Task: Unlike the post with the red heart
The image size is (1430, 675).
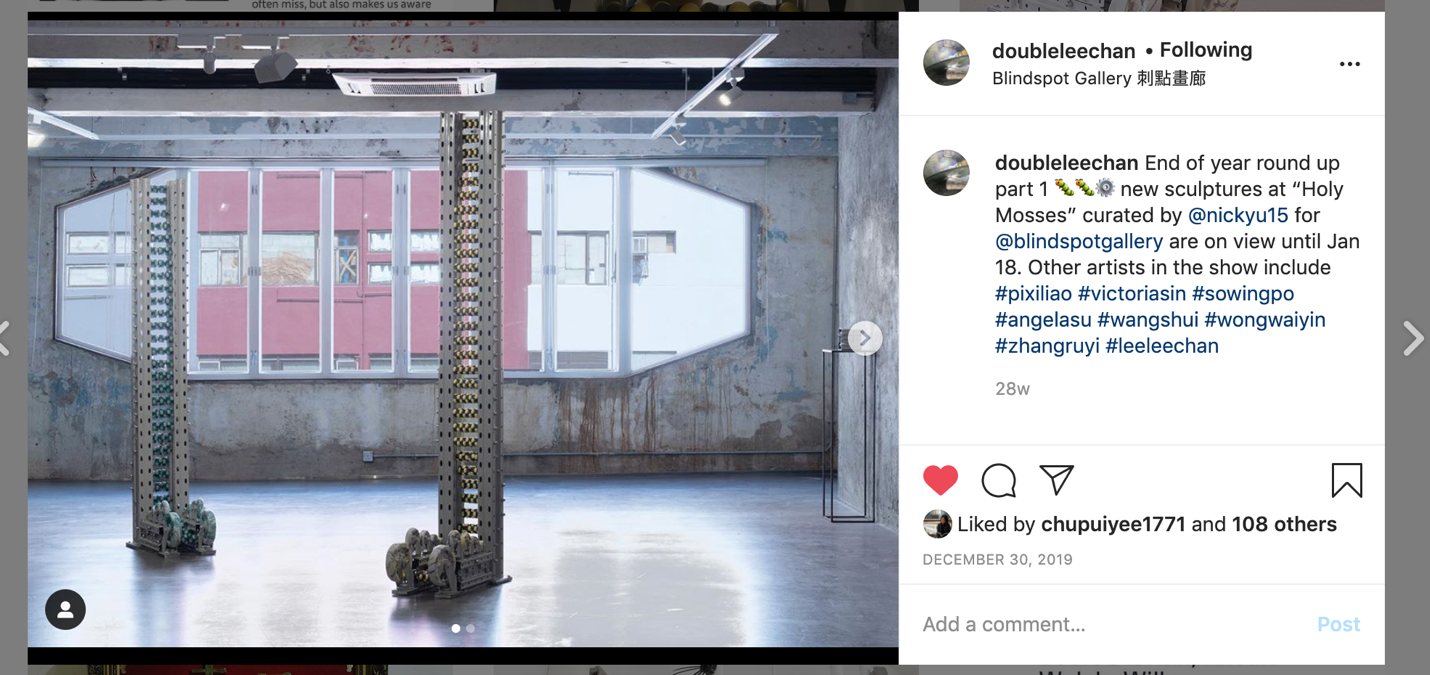Action: coord(940,481)
